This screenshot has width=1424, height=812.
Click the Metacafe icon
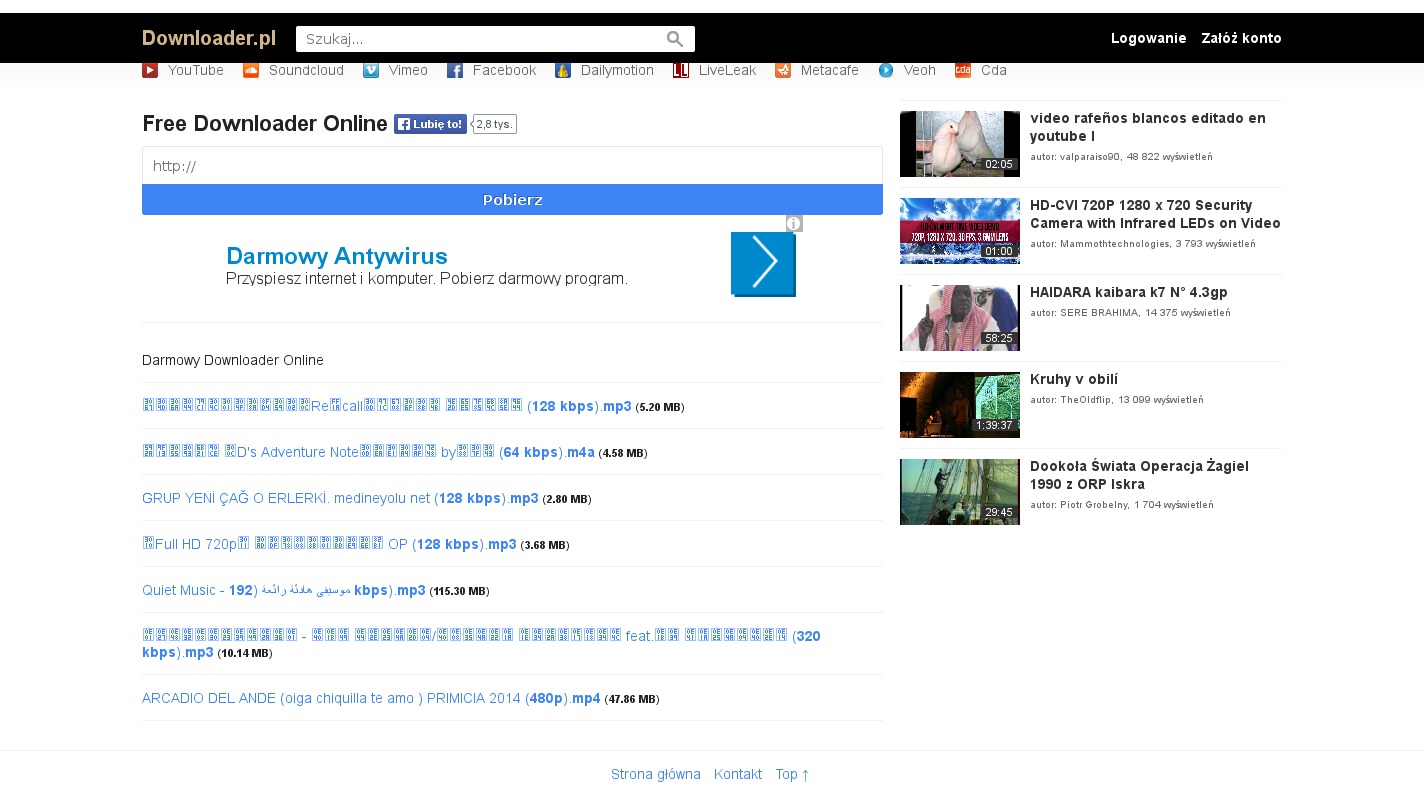tap(783, 70)
